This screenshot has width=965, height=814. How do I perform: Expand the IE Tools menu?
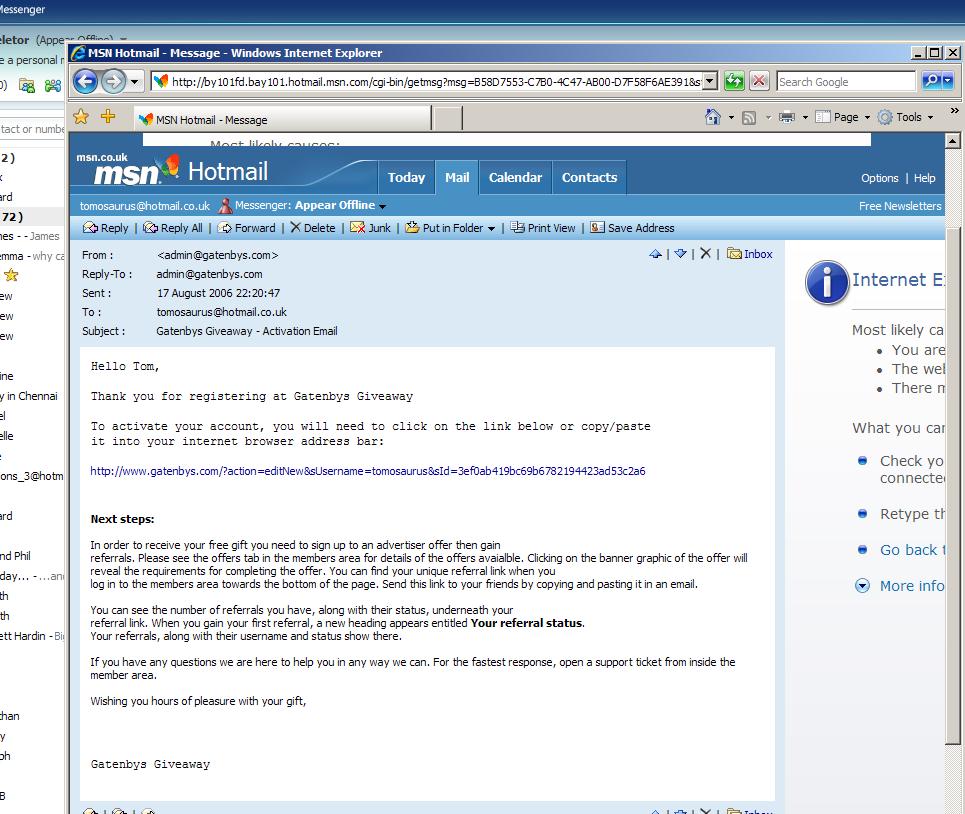pos(905,117)
